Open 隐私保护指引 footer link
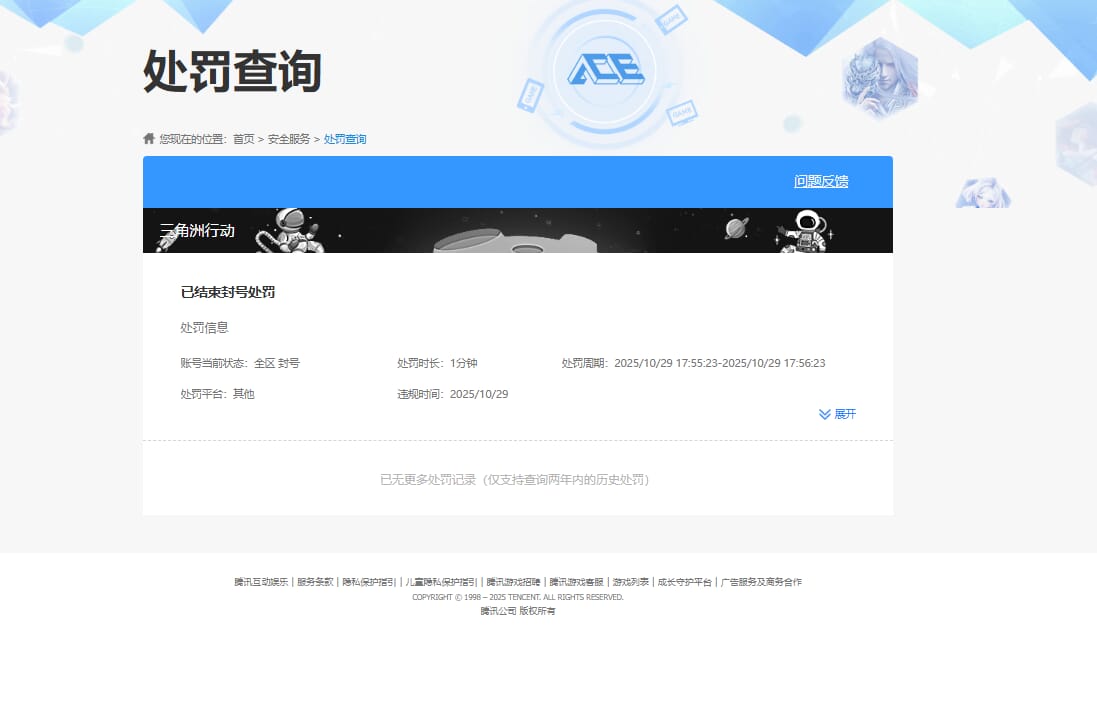This screenshot has width=1097, height=715. 369,582
